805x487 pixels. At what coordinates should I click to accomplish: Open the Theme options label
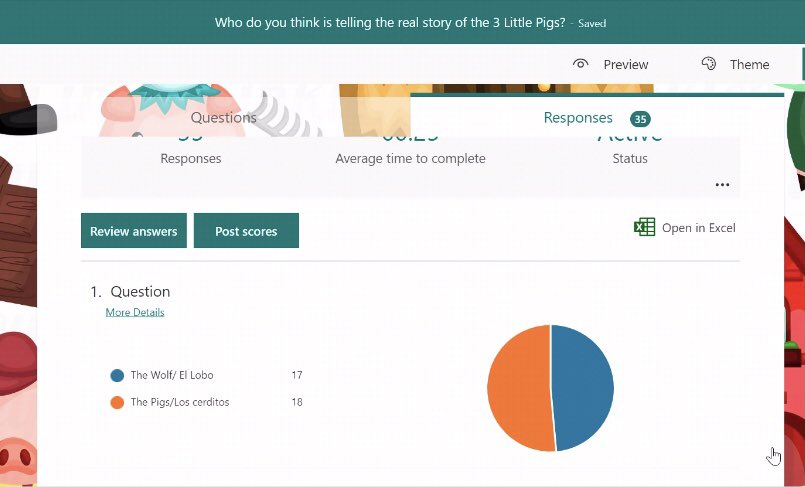pos(750,64)
